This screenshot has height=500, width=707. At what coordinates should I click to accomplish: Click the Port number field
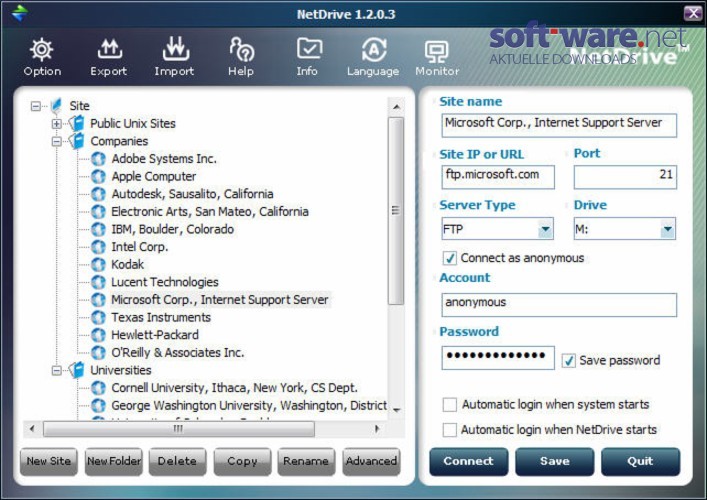click(x=625, y=177)
